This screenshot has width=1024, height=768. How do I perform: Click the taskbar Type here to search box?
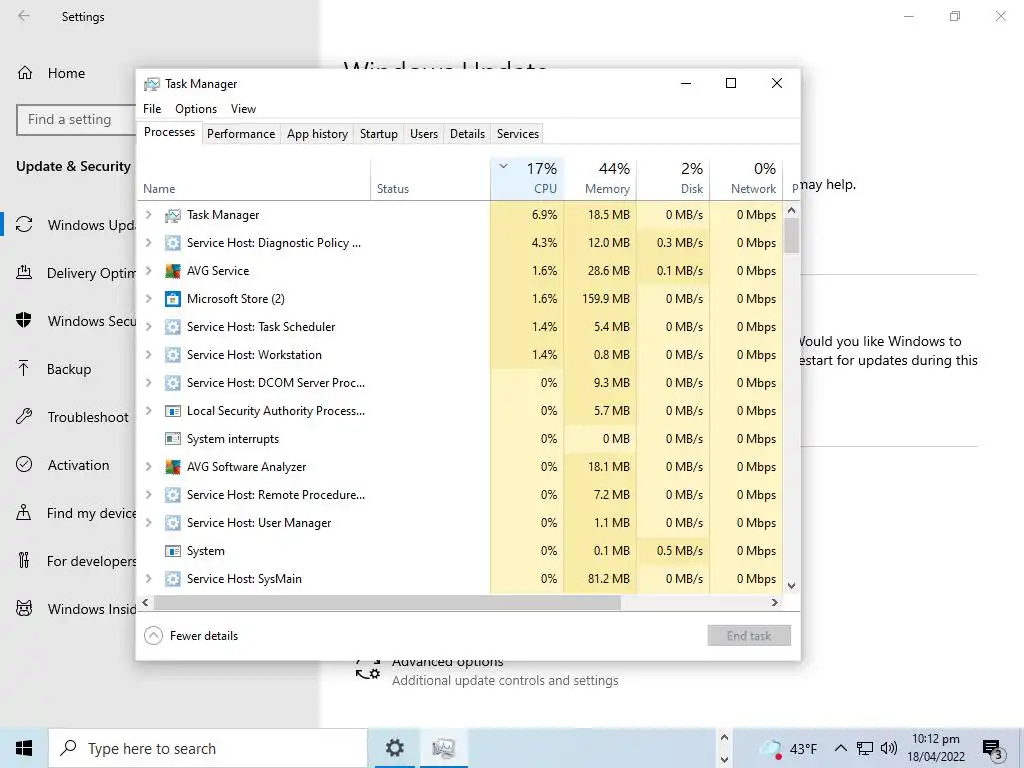[x=208, y=748]
